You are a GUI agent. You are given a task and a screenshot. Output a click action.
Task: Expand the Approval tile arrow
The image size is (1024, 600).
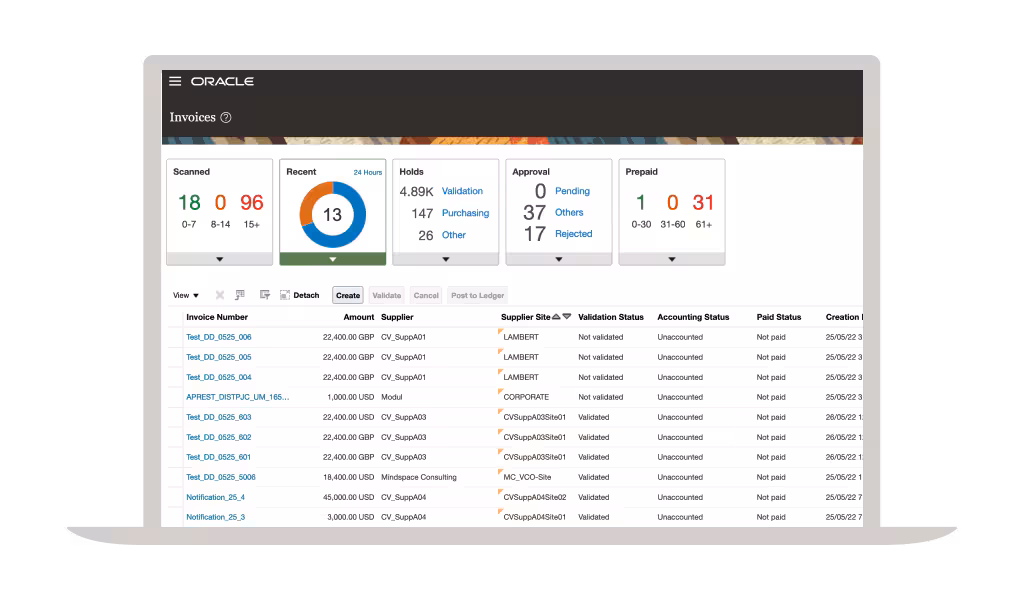[x=558, y=259]
